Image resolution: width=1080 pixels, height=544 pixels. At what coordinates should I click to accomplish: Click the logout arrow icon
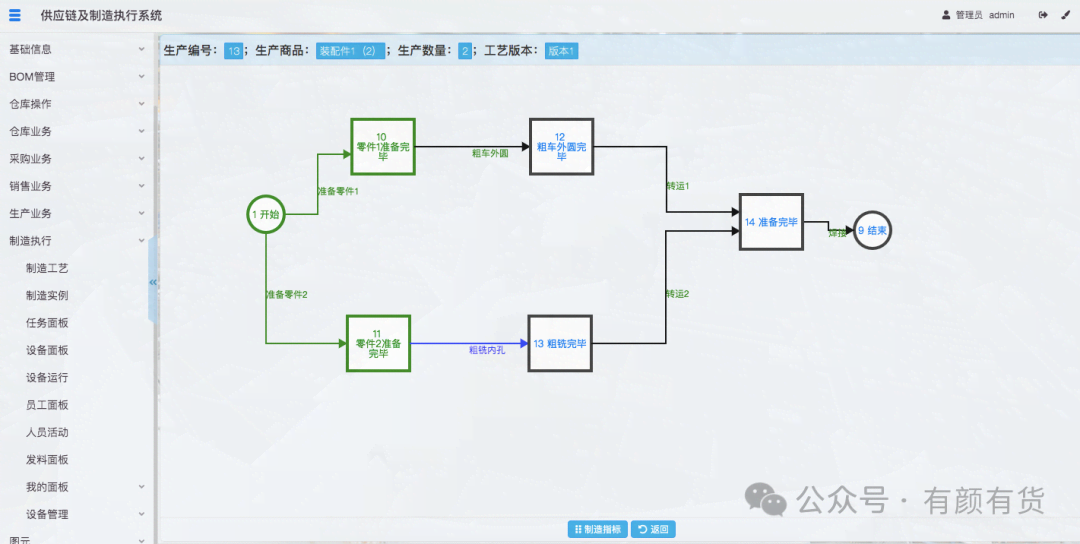click(1043, 15)
